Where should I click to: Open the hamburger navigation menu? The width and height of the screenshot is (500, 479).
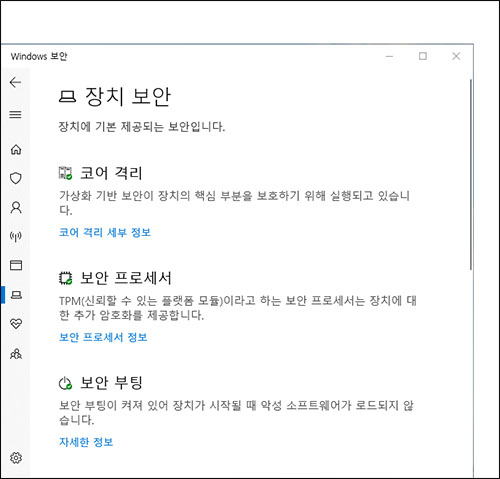pyautogui.click(x=15, y=115)
